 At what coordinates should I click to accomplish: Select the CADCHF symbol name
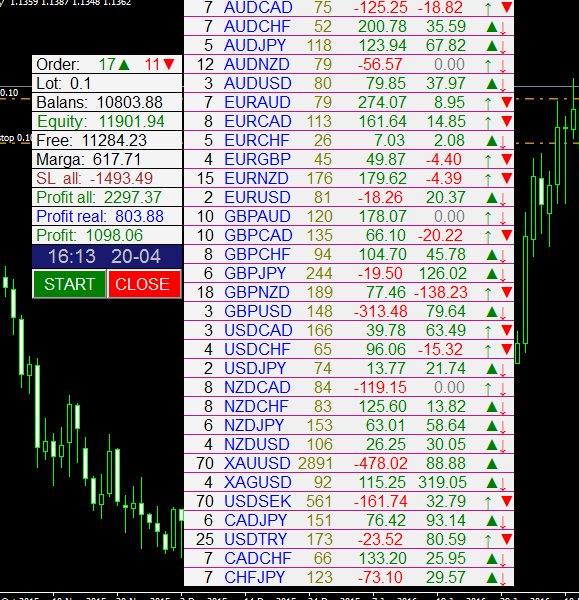[x=258, y=558]
